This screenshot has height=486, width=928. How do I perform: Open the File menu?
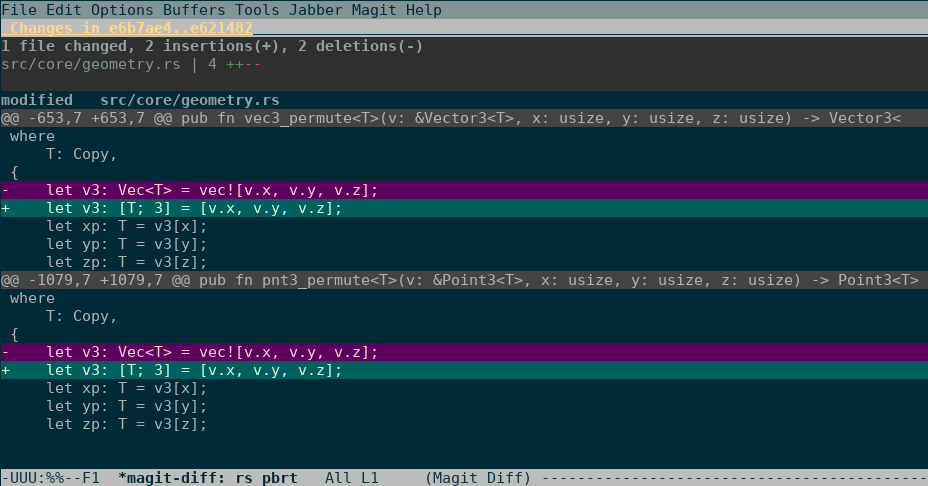[19, 10]
